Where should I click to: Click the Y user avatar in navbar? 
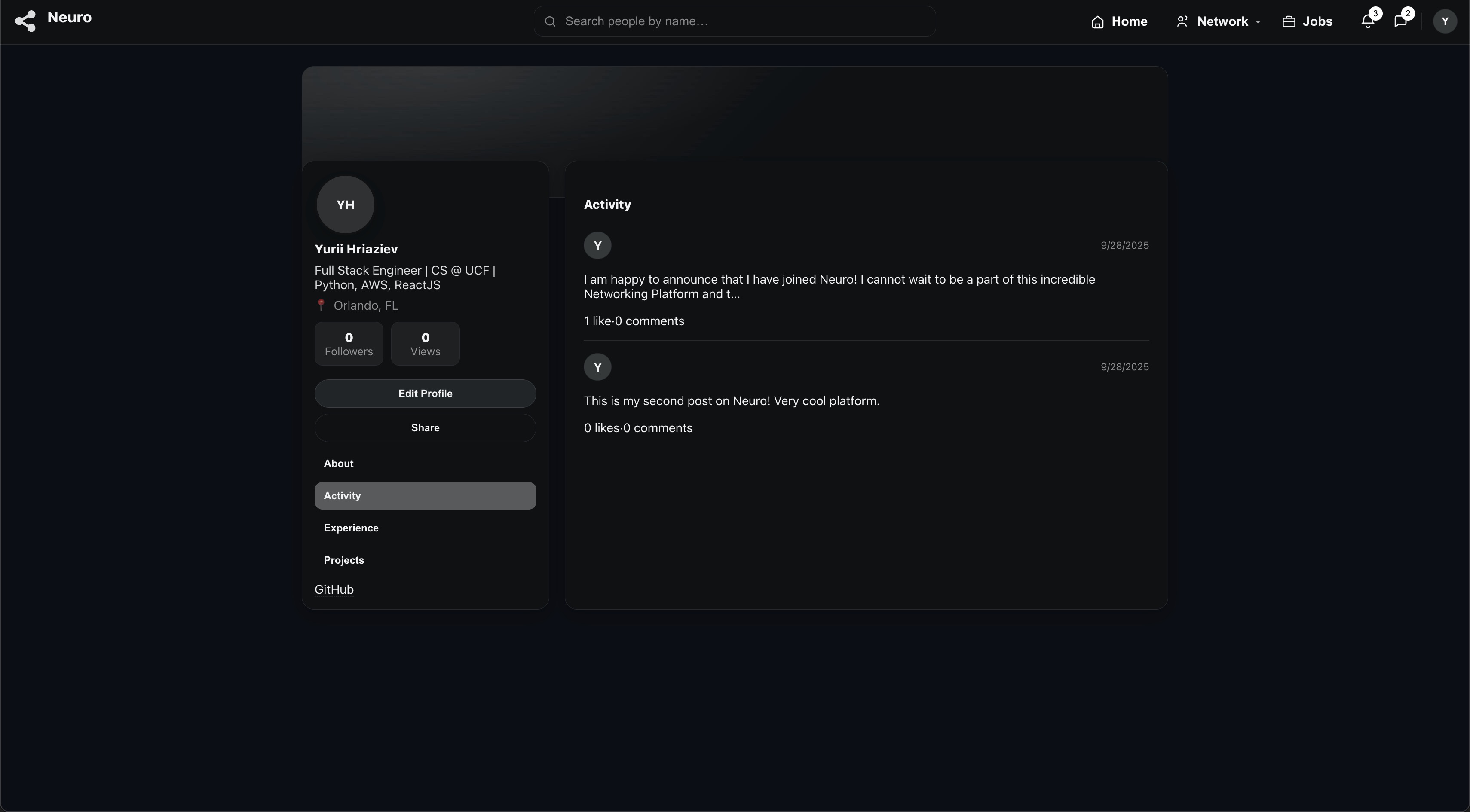1444,21
